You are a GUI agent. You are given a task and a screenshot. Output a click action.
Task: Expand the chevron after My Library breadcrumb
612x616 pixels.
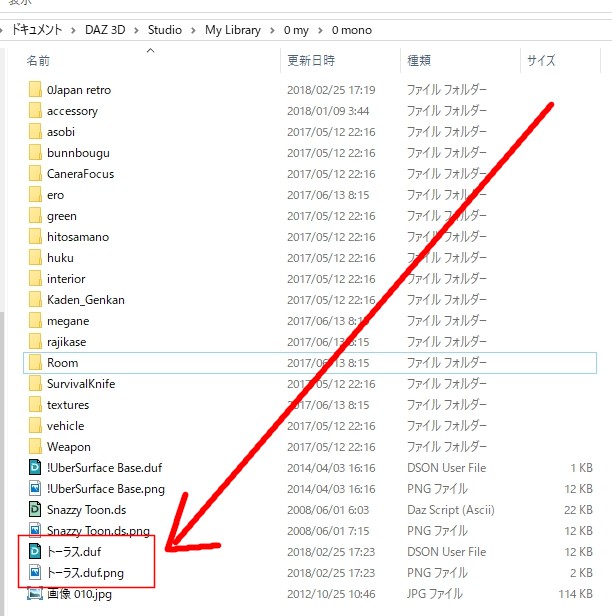click(x=272, y=30)
